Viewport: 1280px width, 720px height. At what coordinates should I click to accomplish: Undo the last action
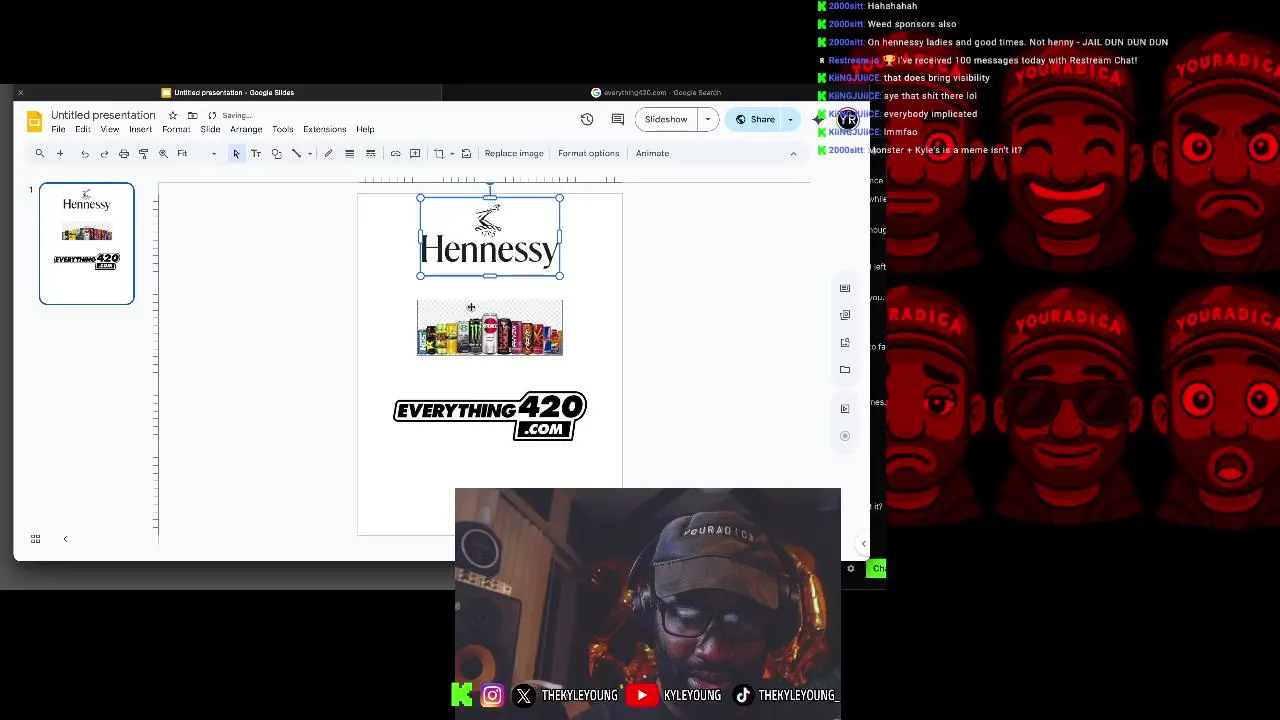(x=85, y=154)
